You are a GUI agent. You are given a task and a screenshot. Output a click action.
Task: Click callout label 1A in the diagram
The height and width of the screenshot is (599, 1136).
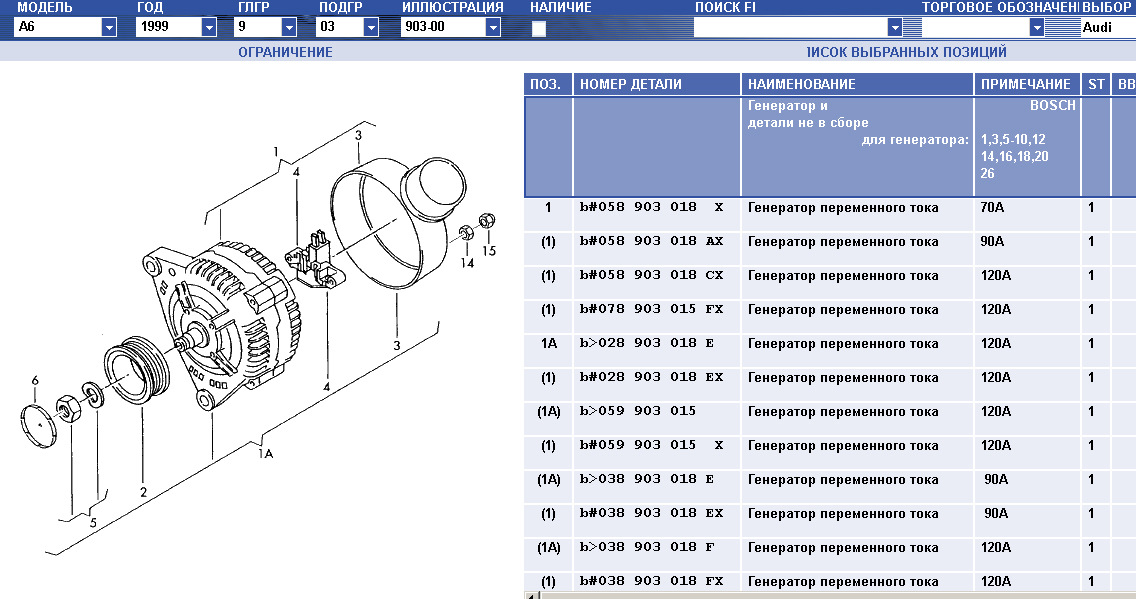coord(265,452)
